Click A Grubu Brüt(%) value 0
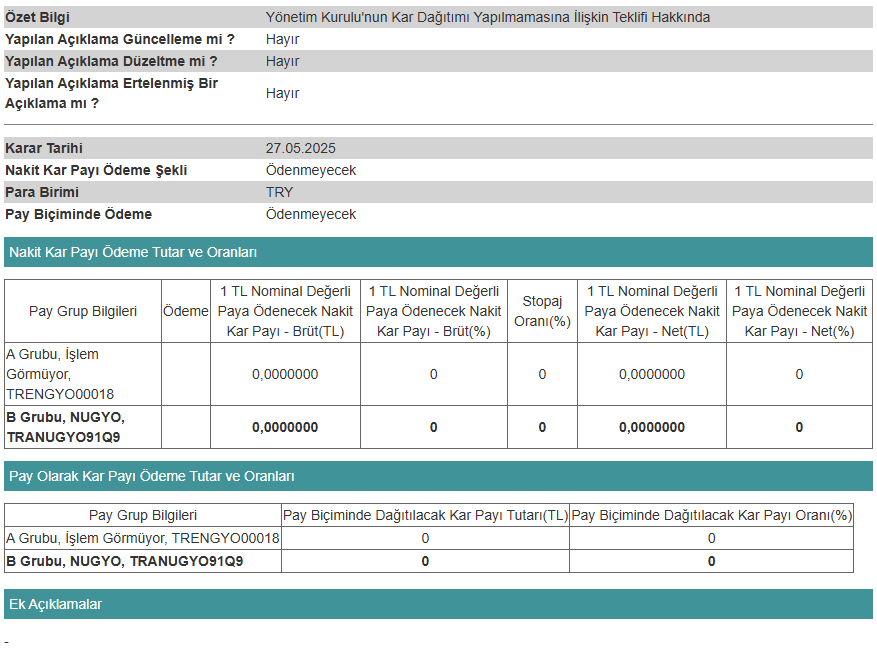Image resolution: width=877 pixels, height=651 pixels. tap(433, 374)
